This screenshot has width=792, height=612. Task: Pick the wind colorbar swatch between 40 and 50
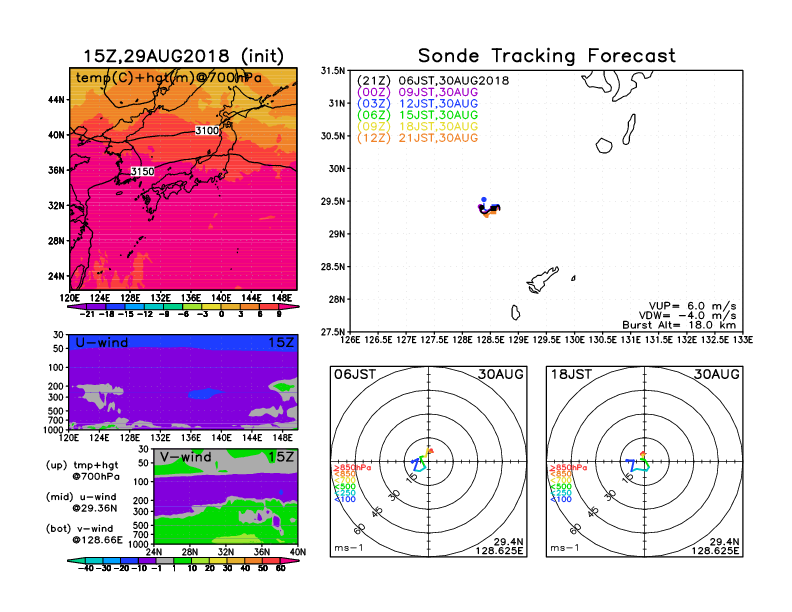tap(253, 560)
